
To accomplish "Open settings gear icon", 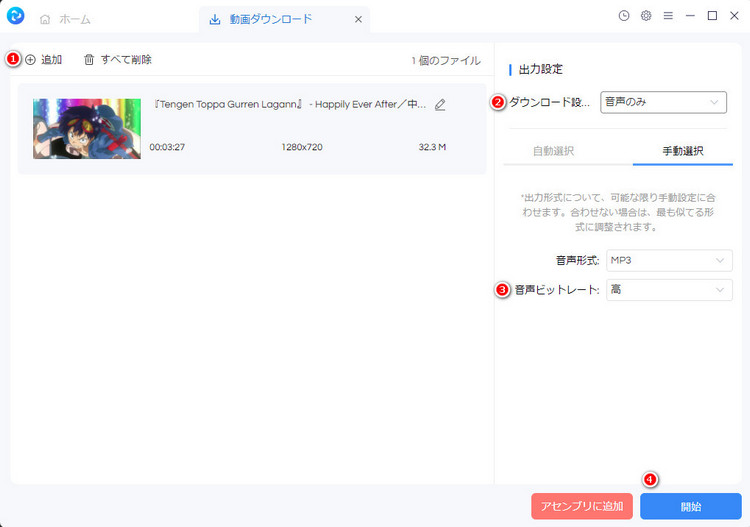I will pos(646,16).
